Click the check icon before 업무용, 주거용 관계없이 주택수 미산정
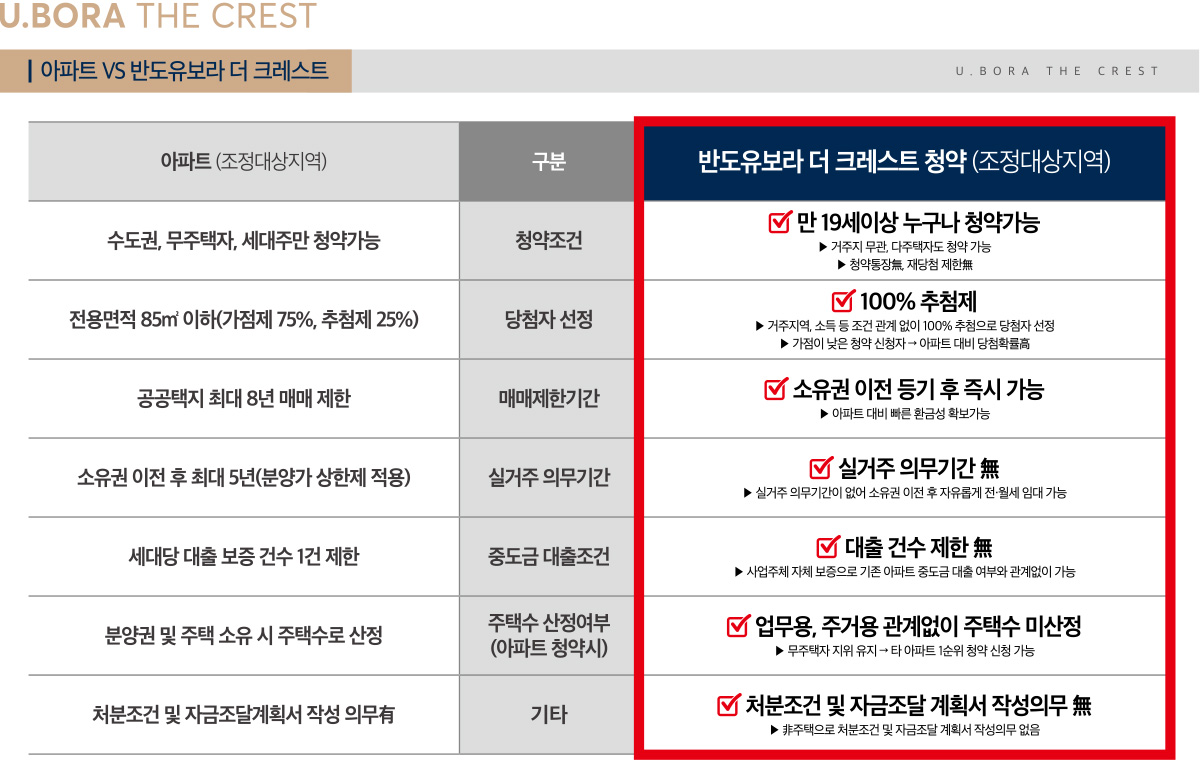The height and width of the screenshot is (770, 1200). click(x=738, y=626)
